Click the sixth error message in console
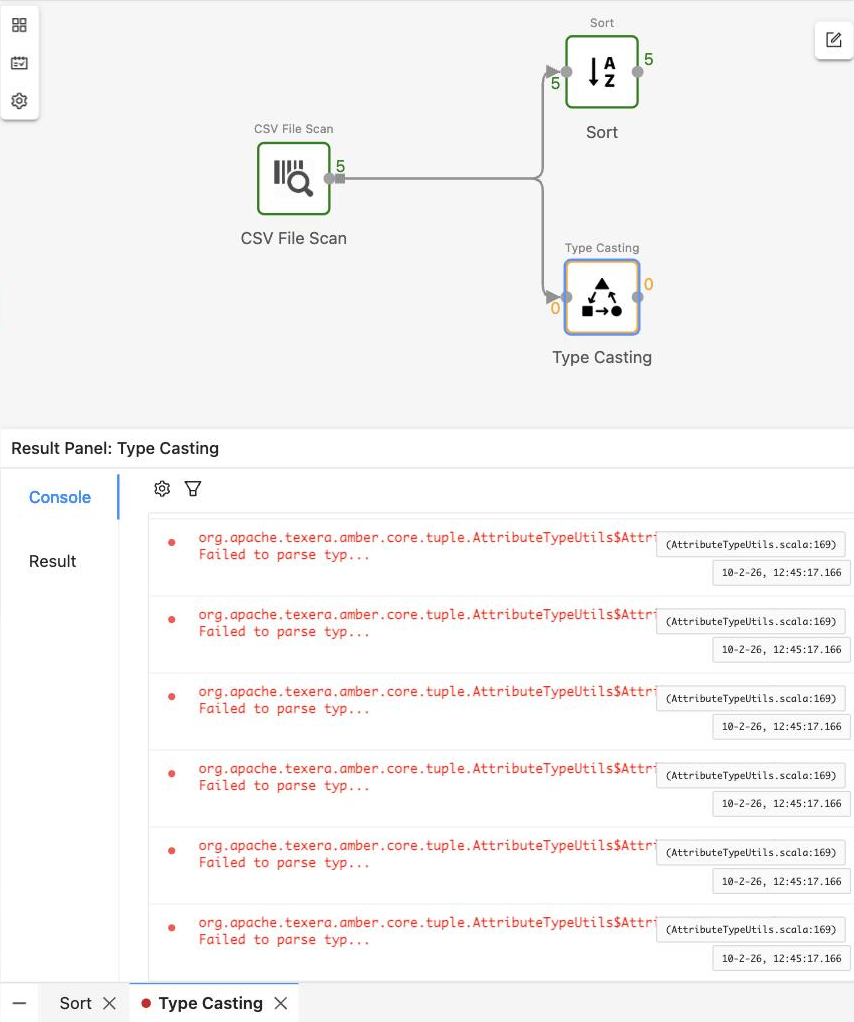 click(427, 931)
